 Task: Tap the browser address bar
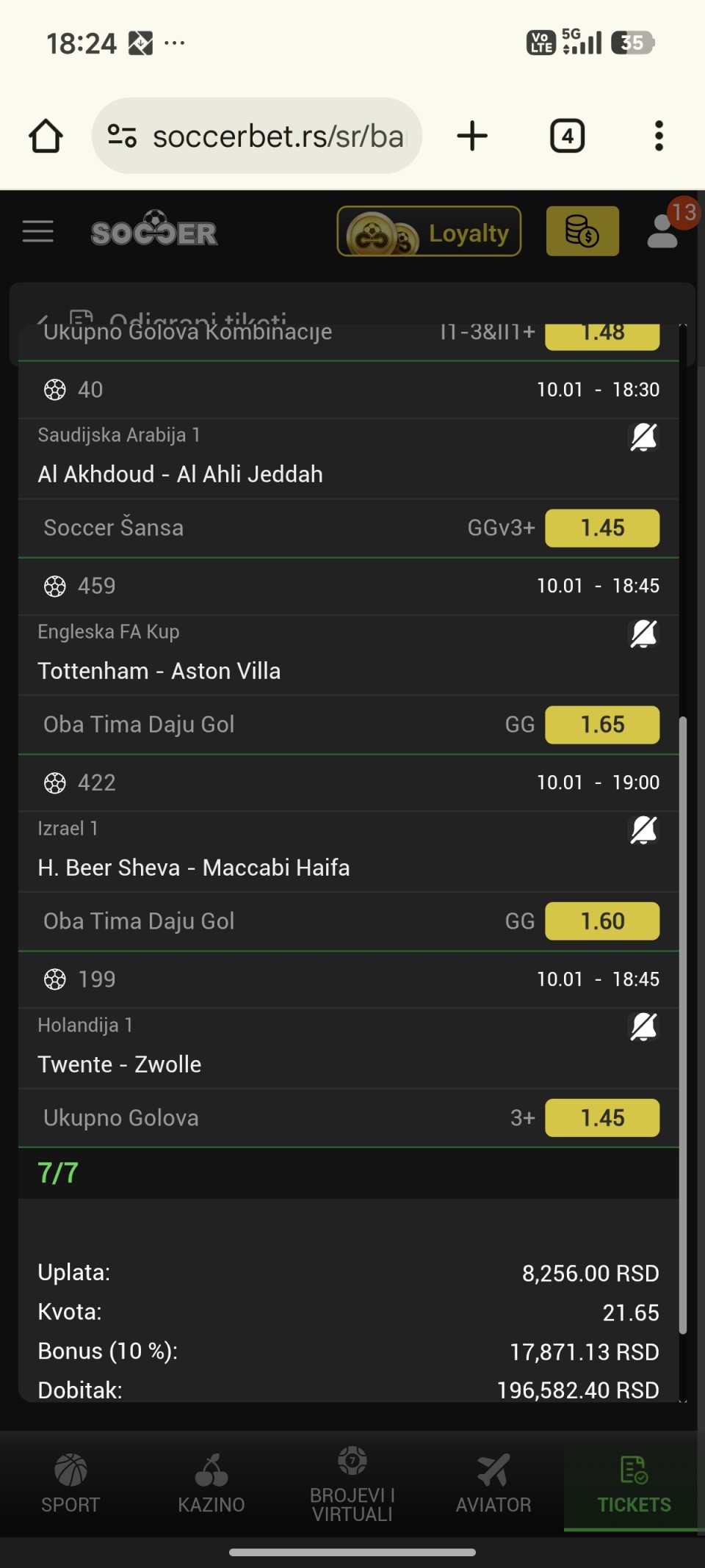tap(278, 136)
